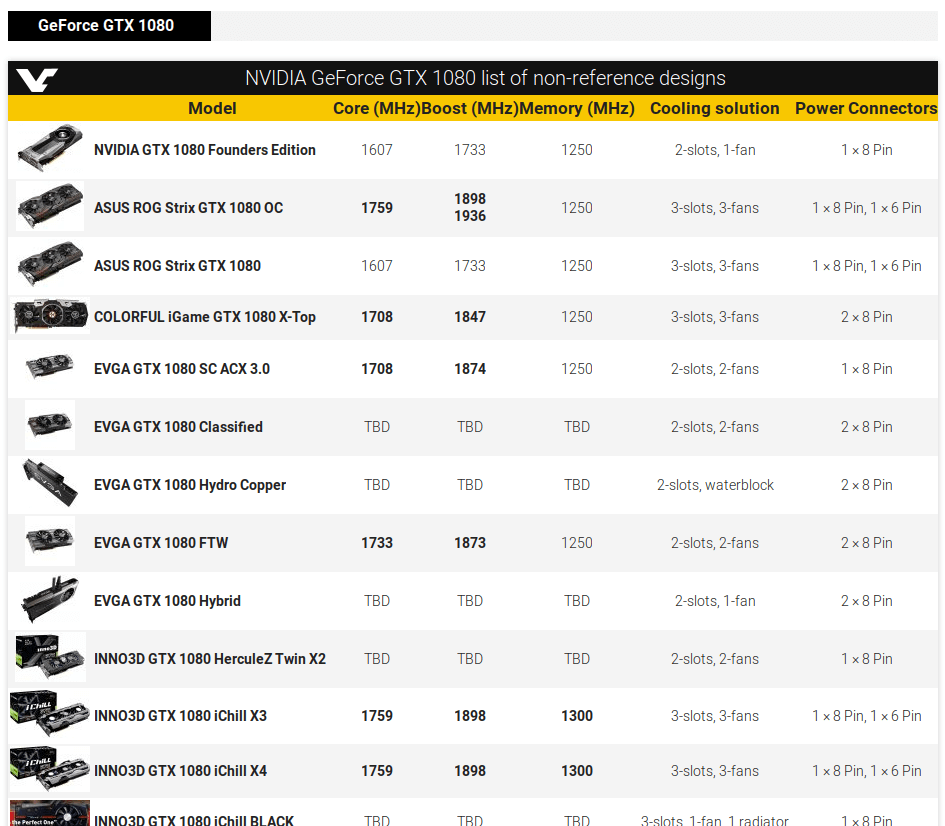The image size is (945, 826).
Task: Select 'INNO3D GTX 1080 iChill X3' name
Action: [x=180, y=716]
